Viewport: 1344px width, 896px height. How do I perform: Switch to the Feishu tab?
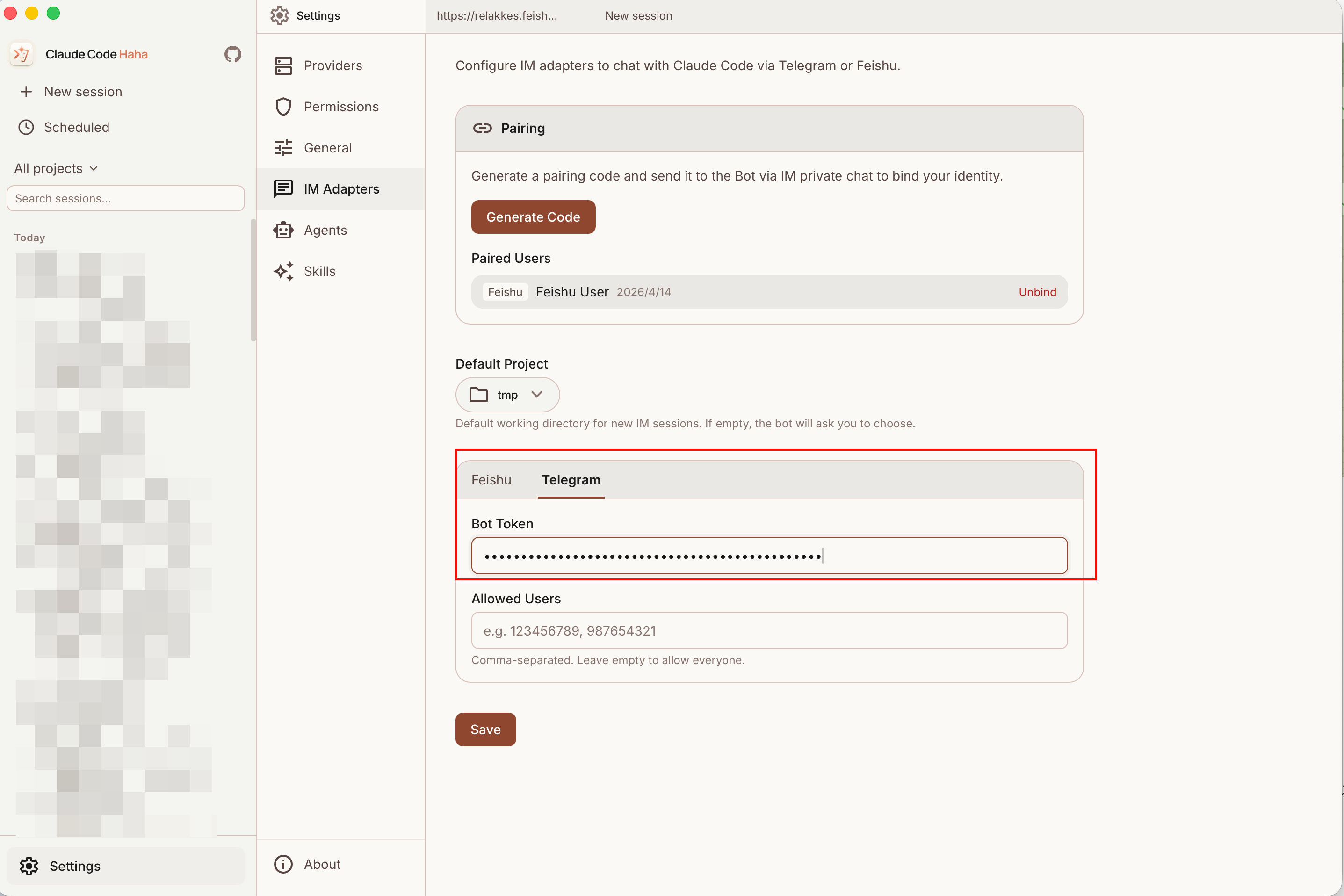[491, 480]
